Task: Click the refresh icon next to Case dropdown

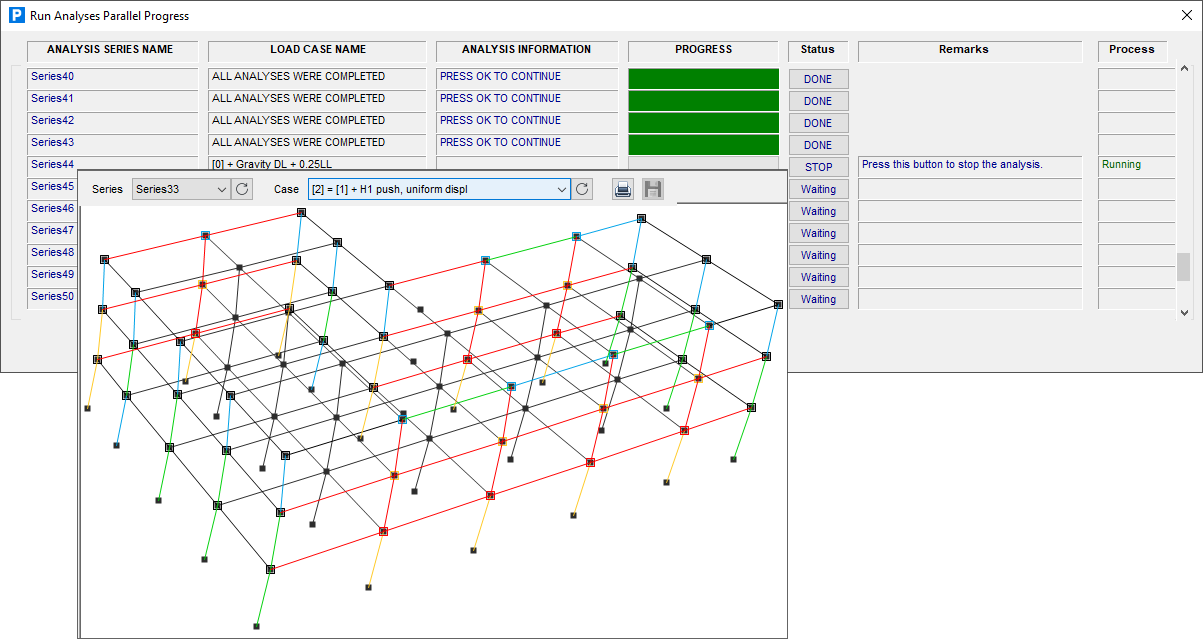Action: click(x=583, y=189)
